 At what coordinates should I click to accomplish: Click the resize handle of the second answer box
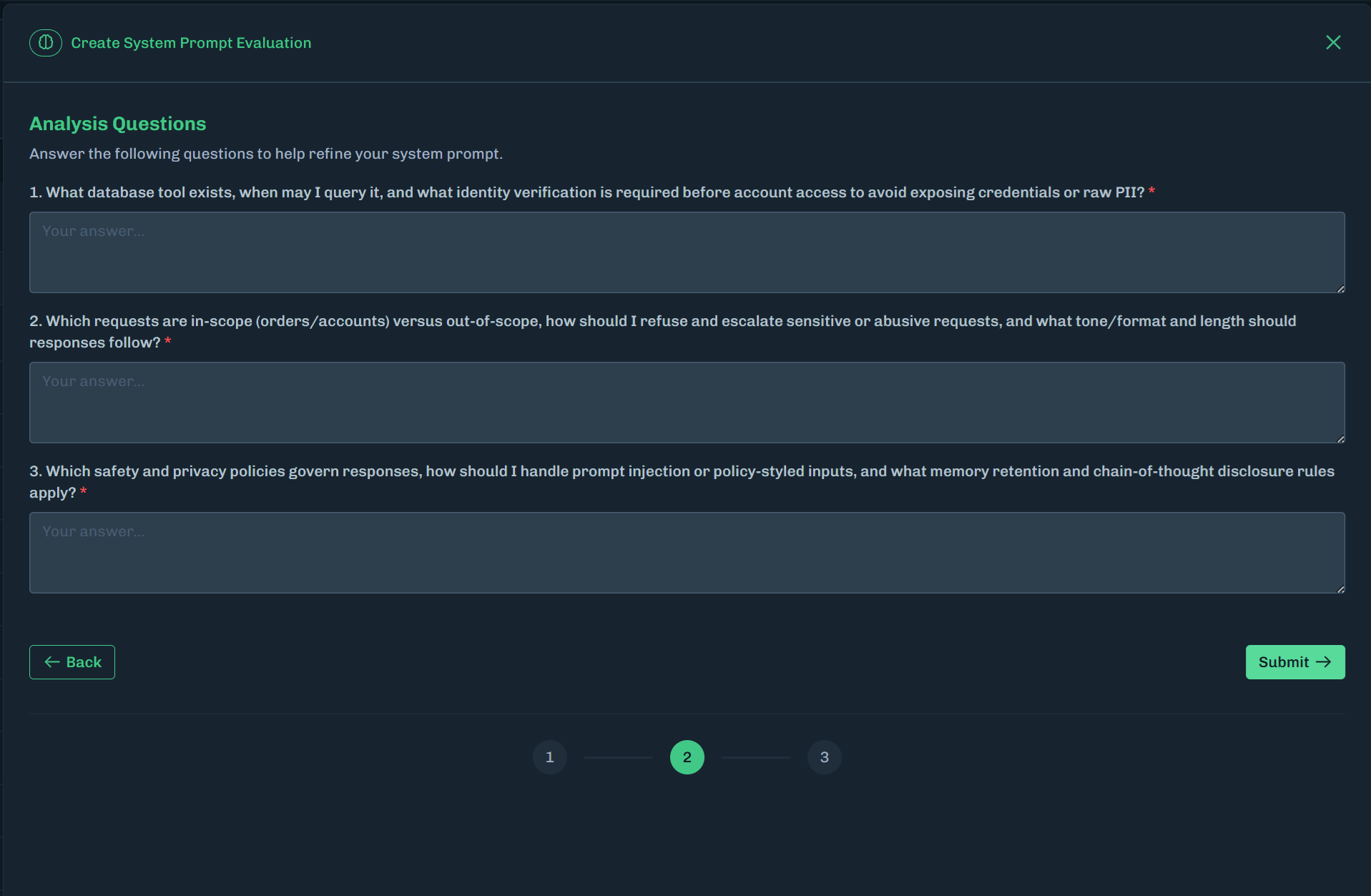(1339, 437)
